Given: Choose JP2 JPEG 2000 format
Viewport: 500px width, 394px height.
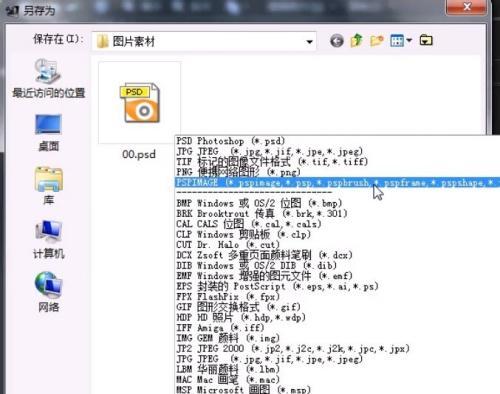Looking at the screenshot, I should [337, 349].
